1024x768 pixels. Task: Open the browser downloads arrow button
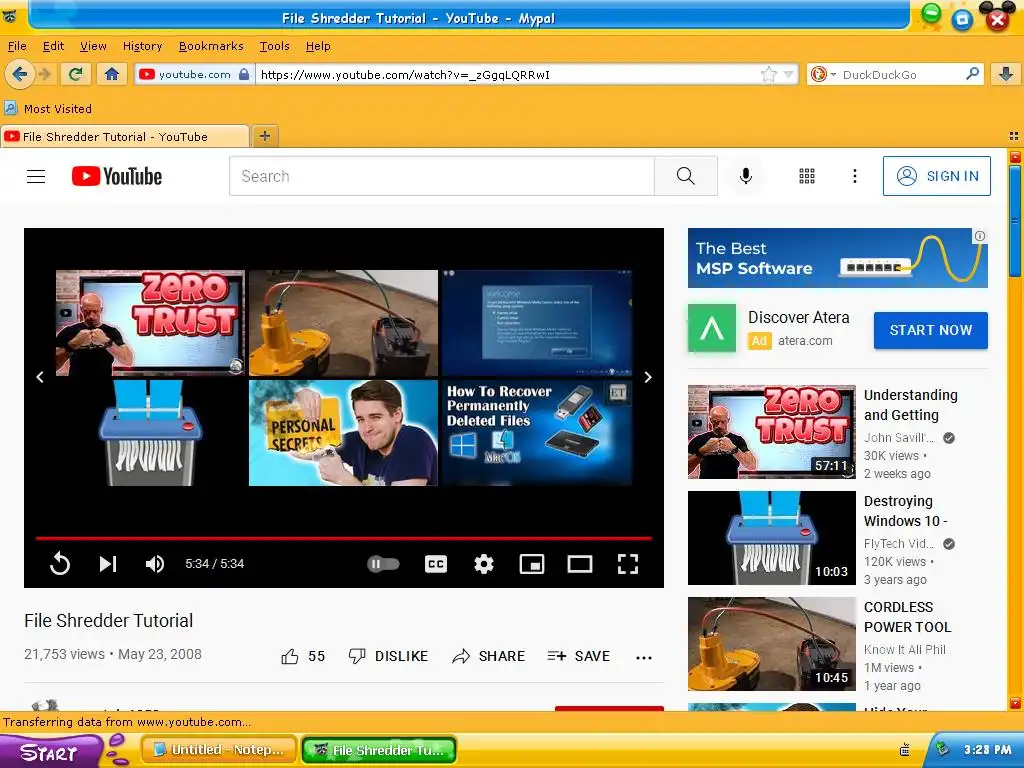tap(1006, 74)
